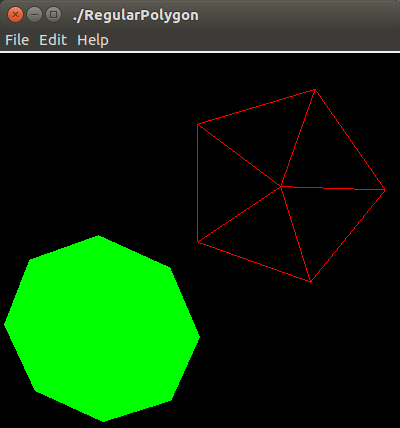Maximize the RegularPolygon window
400x428 pixels.
53,15
